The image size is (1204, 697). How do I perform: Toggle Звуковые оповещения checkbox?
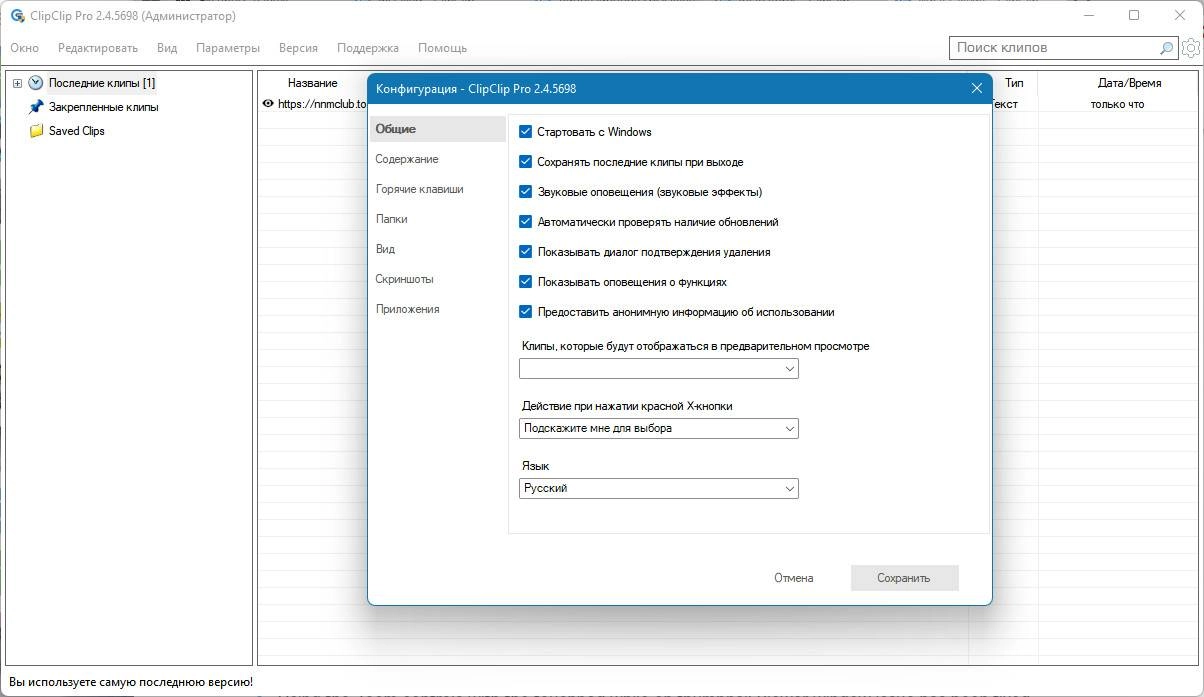click(x=526, y=192)
